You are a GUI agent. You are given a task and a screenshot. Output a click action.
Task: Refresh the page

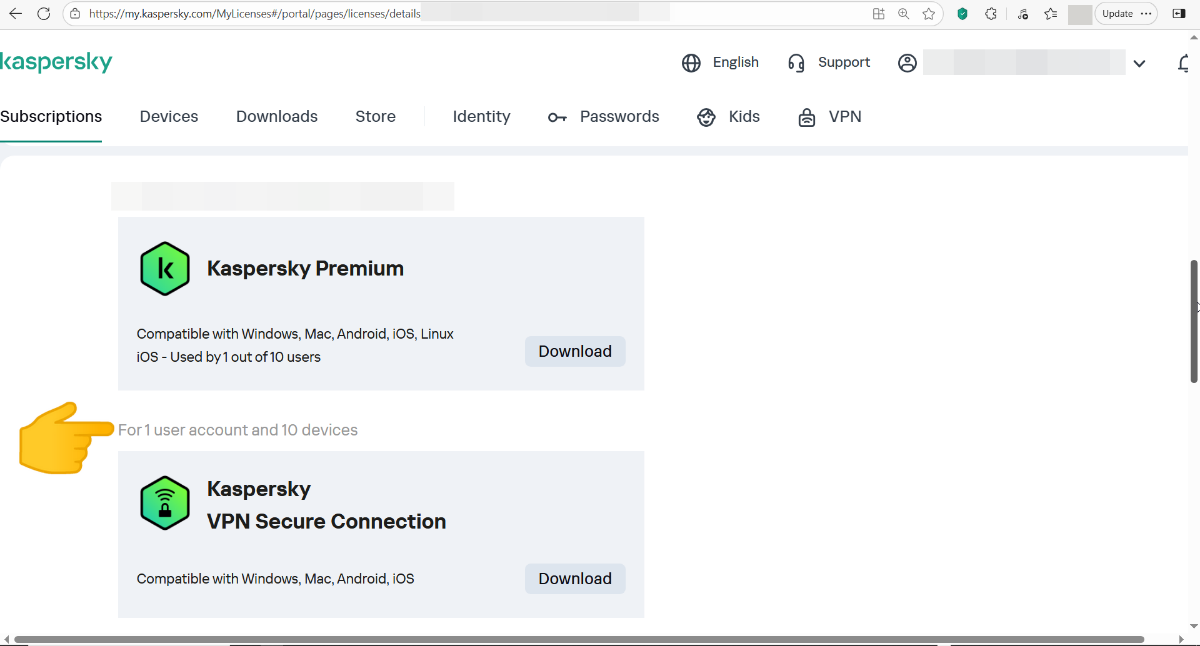tap(43, 14)
